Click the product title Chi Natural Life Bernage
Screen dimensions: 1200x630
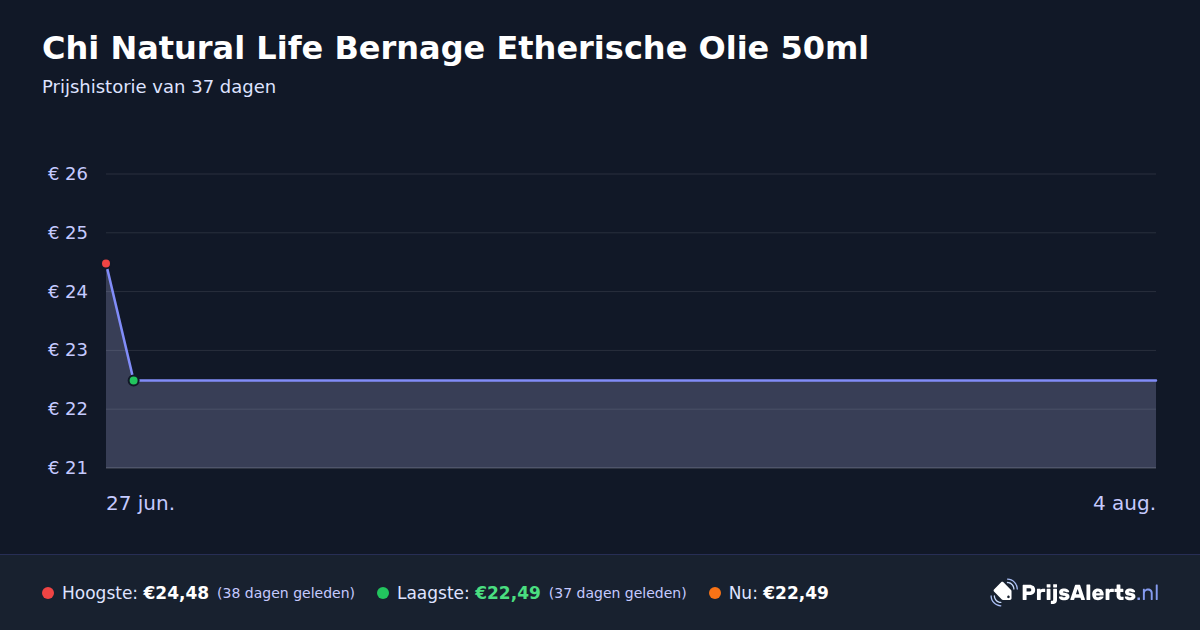(455, 48)
